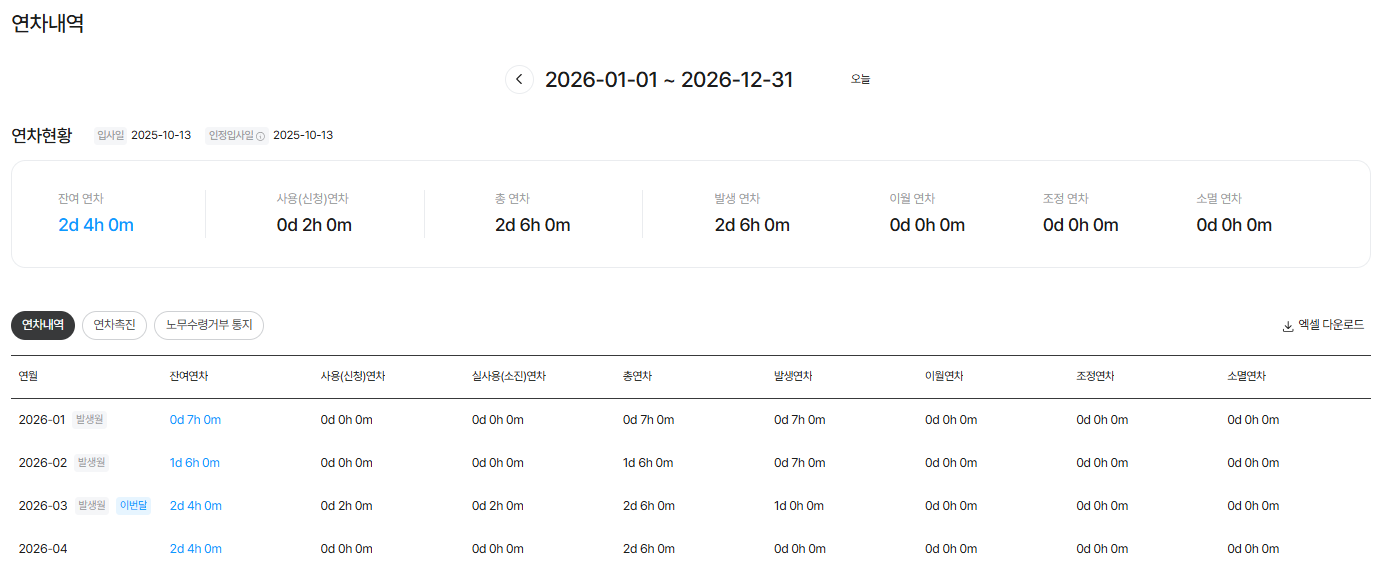Click the info icon beside 인정입사일
The height and width of the screenshot is (566, 1379).
pos(261,136)
